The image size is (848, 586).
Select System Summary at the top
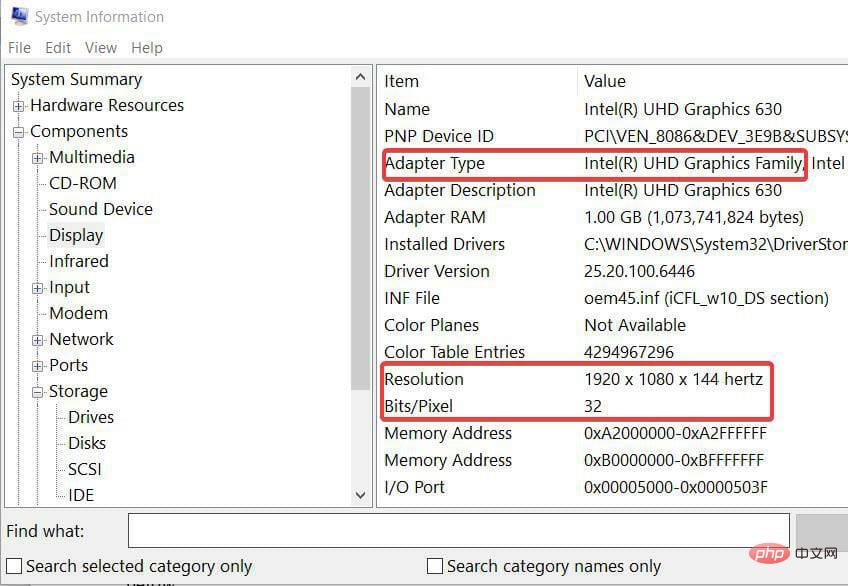tap(76, 79)
